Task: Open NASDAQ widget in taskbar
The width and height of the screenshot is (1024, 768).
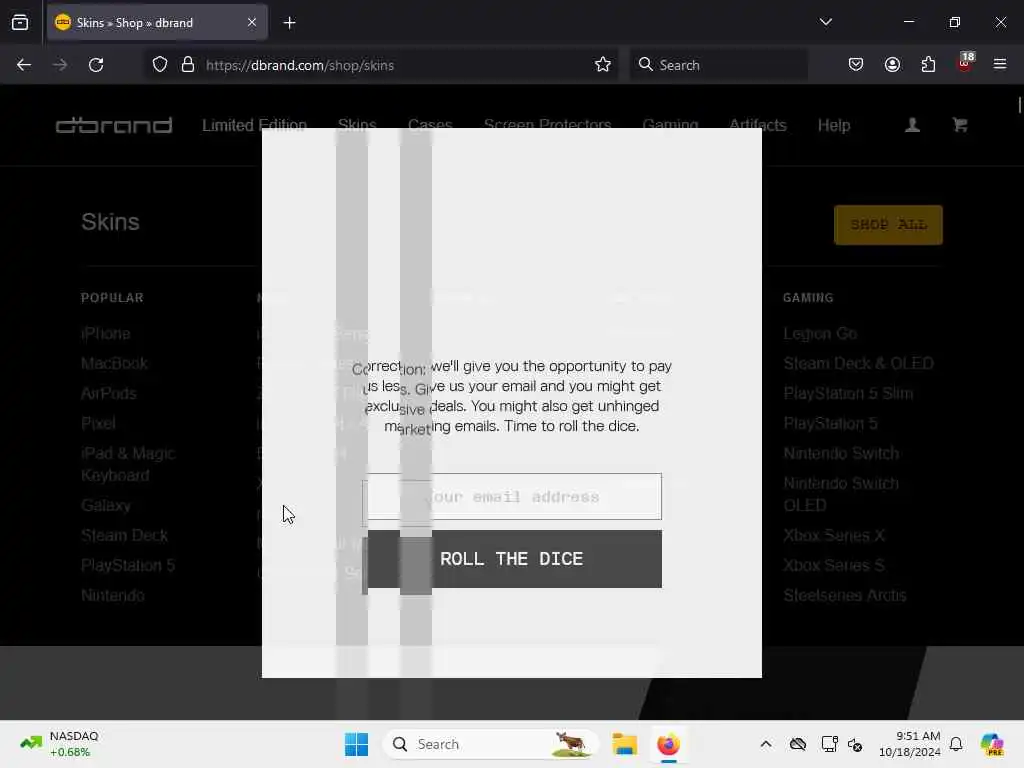Action: (59, 744)
